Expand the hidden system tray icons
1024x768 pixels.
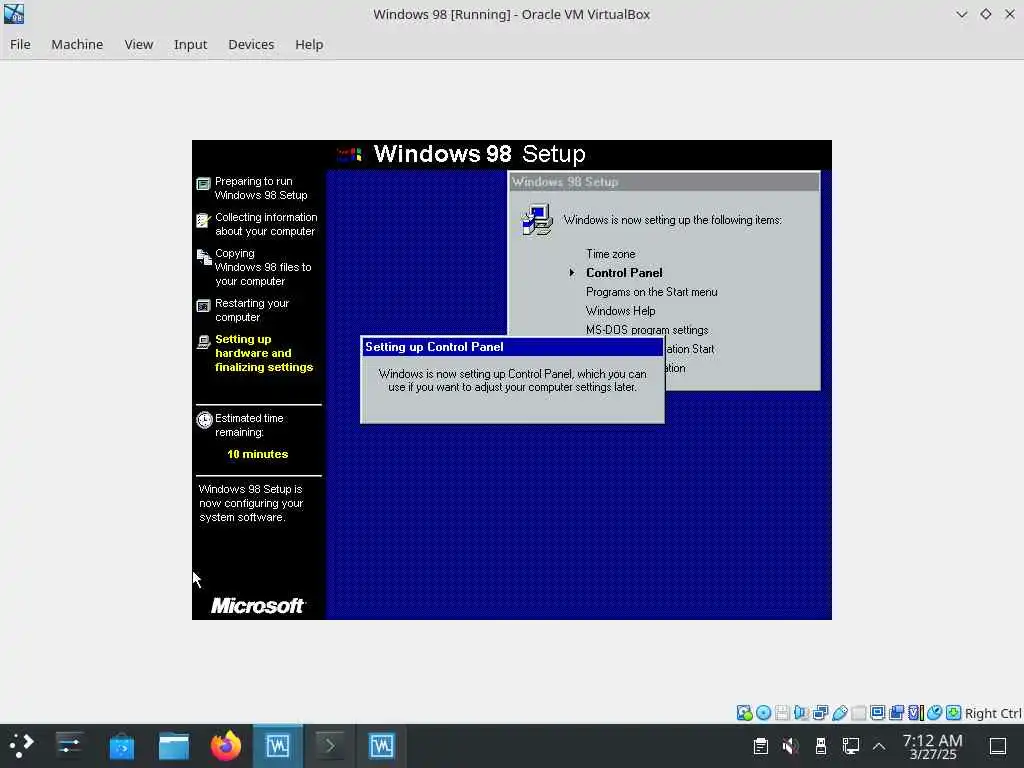[879, 746]
